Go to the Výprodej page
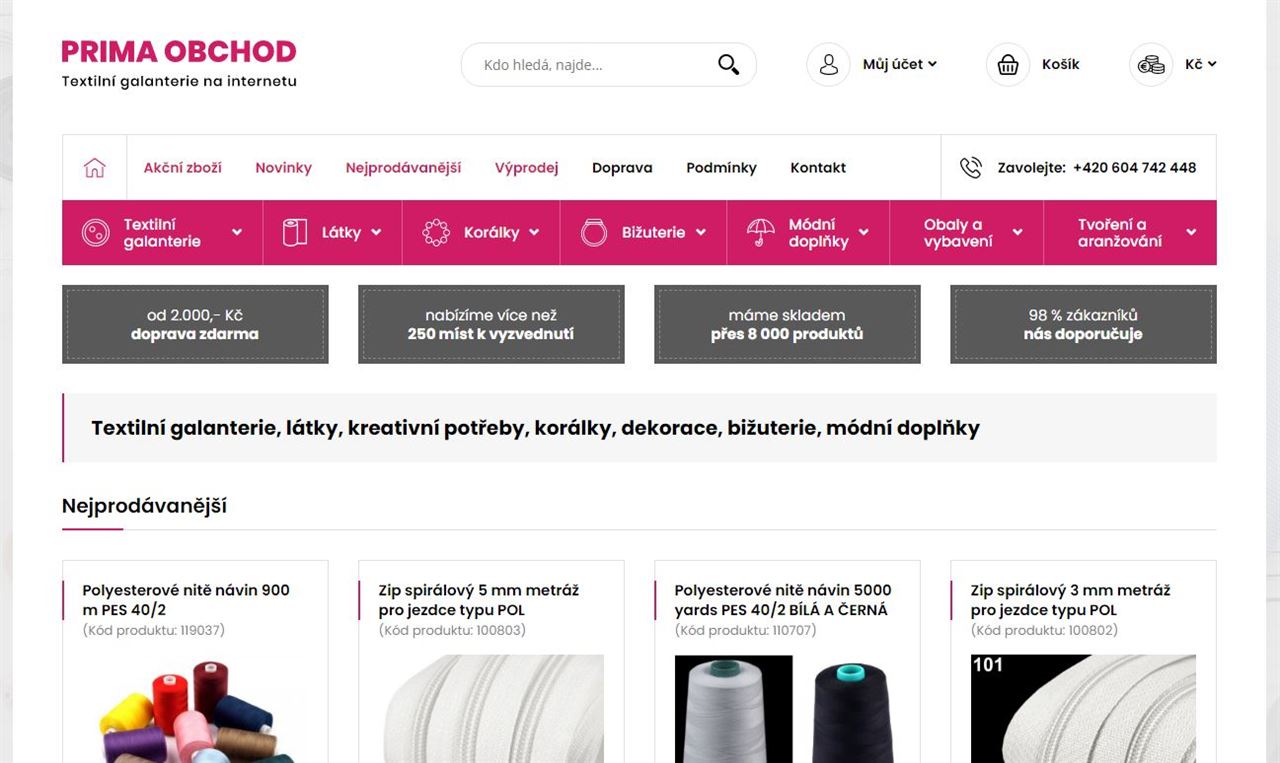This screenshot has width=1280, height=763. coord(526,168)
